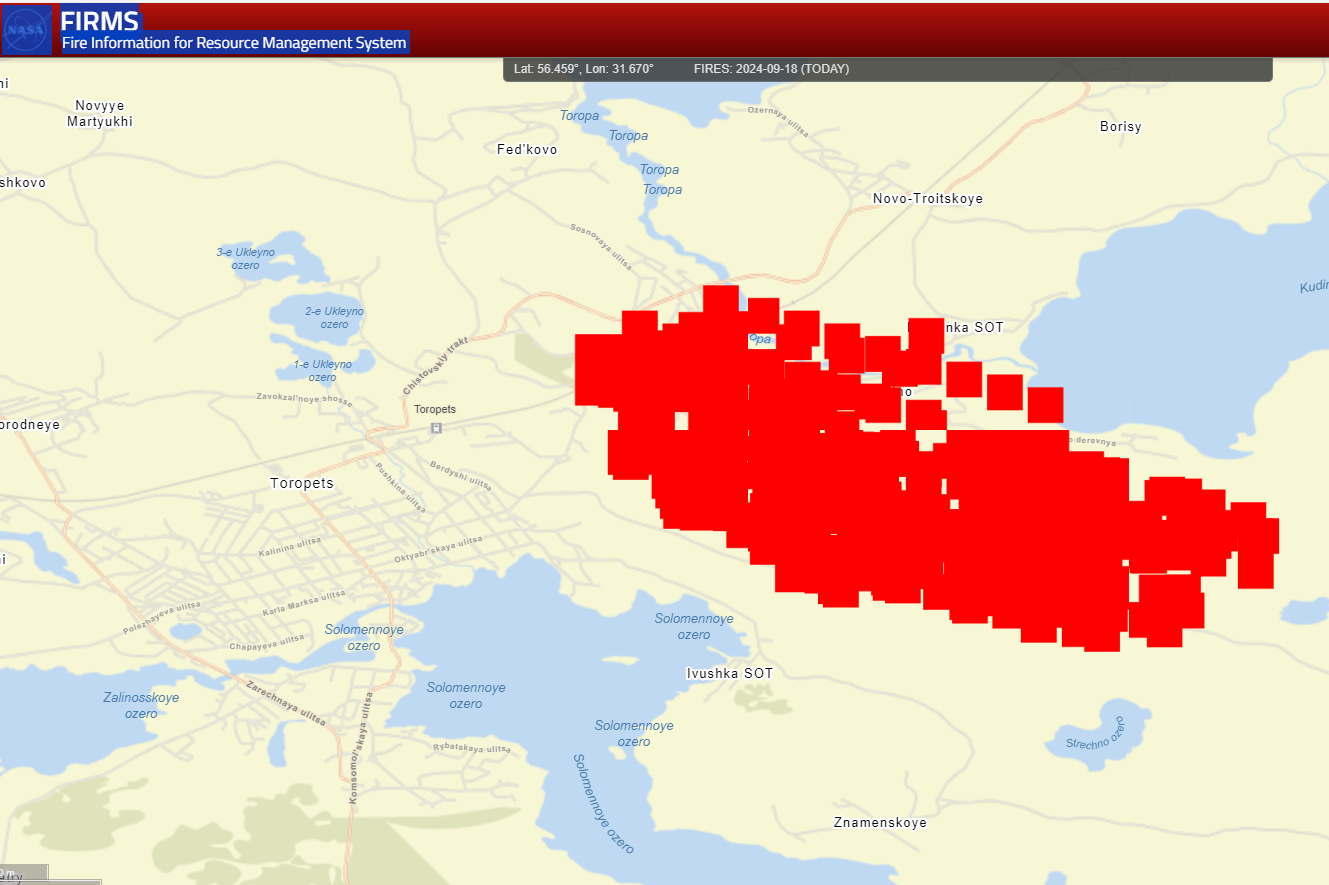1329x885 pixels.
Task: Click the NASA meatball logo
Action: click(27, 29)
